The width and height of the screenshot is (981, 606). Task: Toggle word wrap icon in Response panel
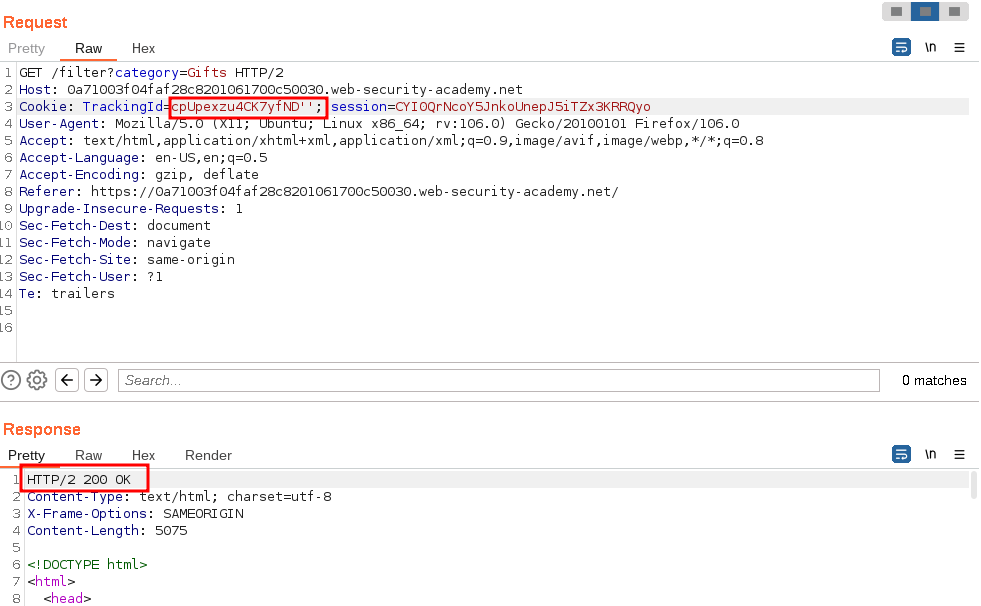[901, 455]
